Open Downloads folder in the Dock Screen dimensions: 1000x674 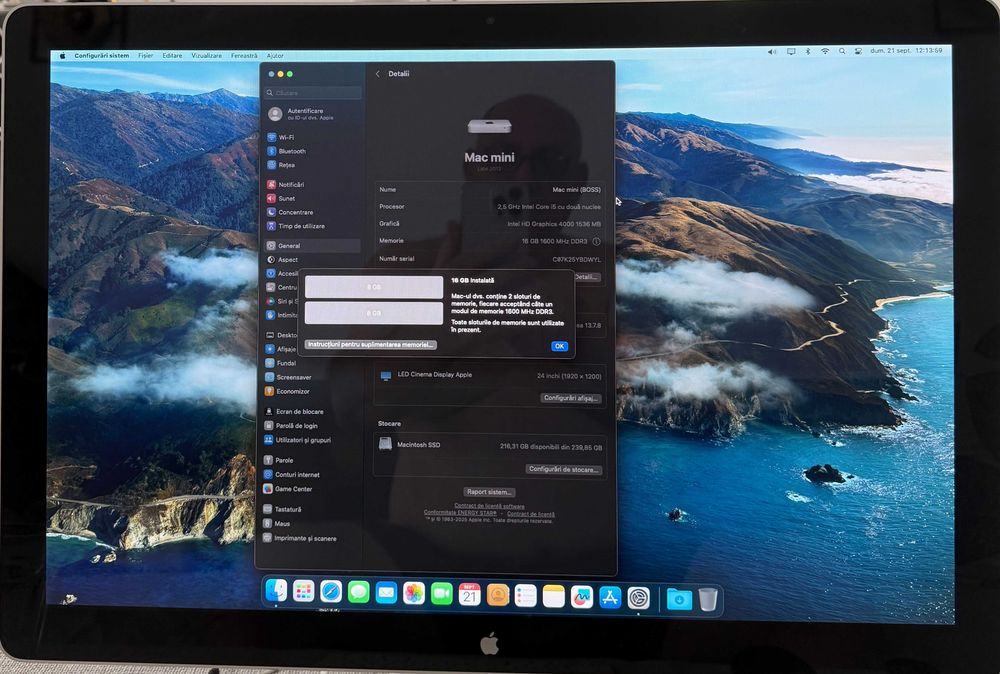[x=679, y=599]
